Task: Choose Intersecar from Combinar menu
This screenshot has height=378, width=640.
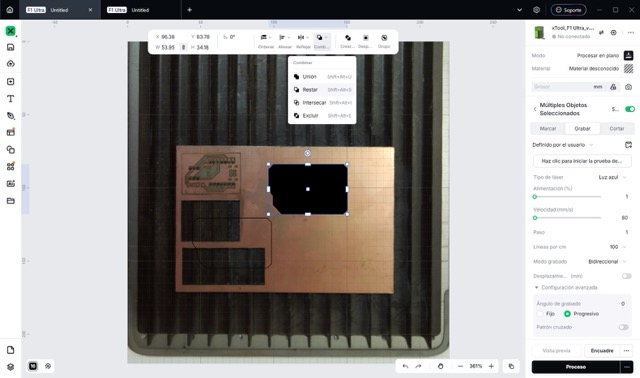Action: [322, 103]
